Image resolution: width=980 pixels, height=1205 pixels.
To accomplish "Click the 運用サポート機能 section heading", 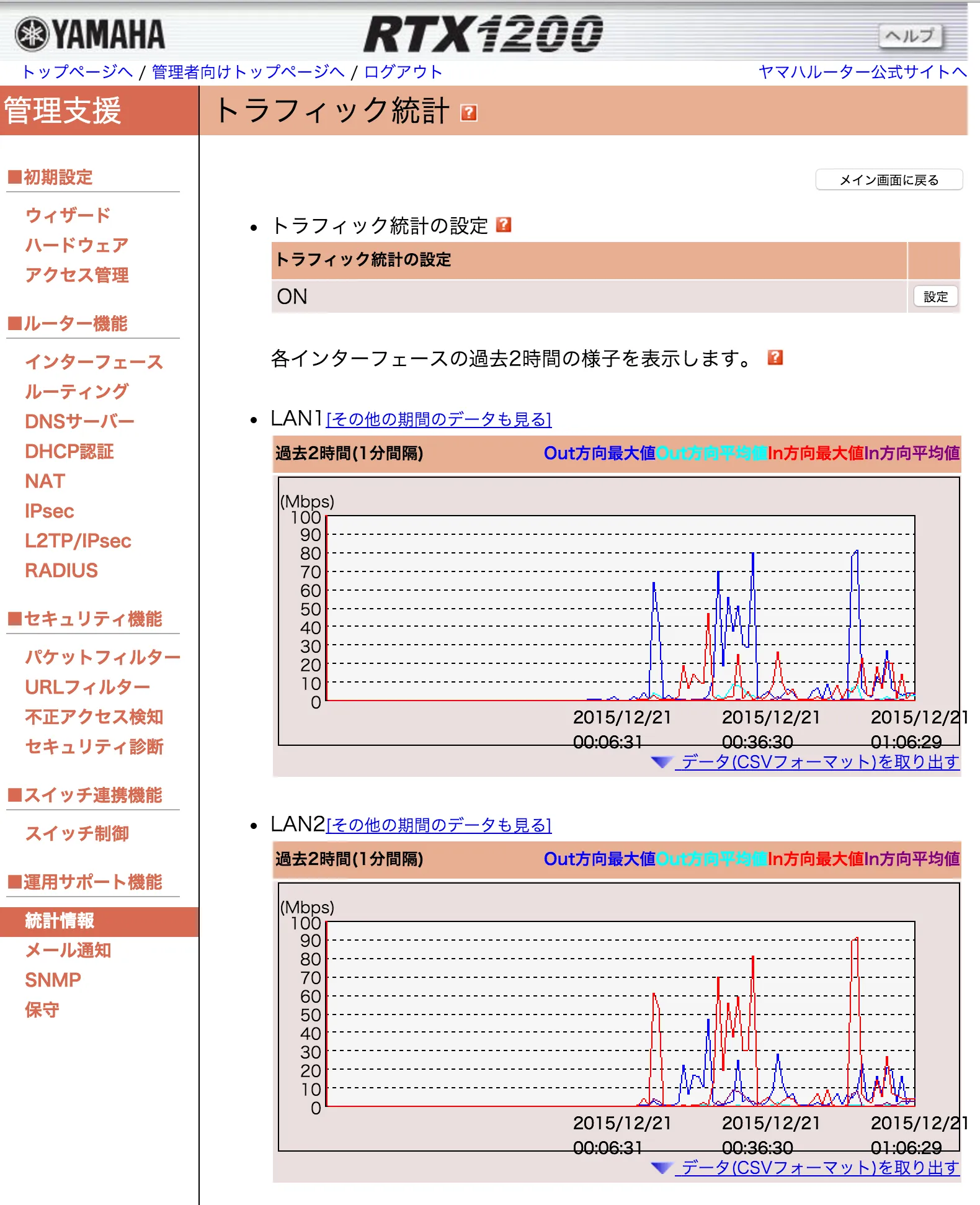I will [x=85, y=882].
